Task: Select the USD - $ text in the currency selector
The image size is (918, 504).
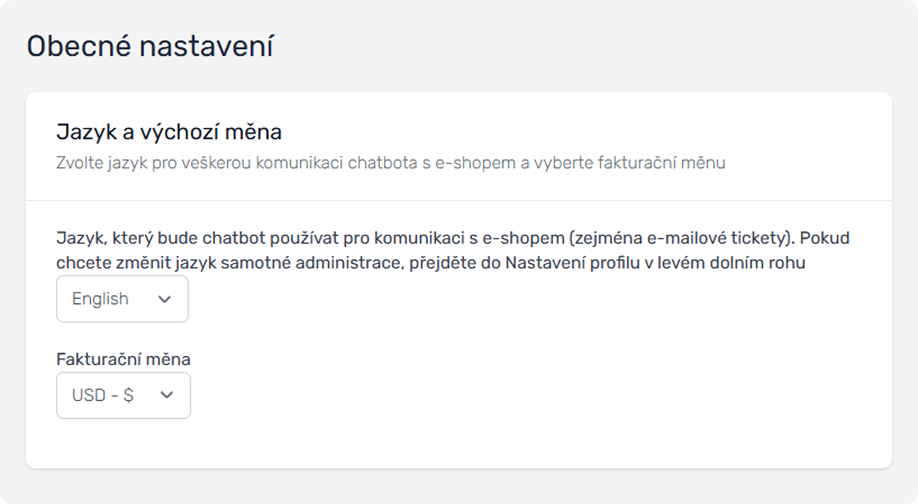Action: [x=102, y=395]
